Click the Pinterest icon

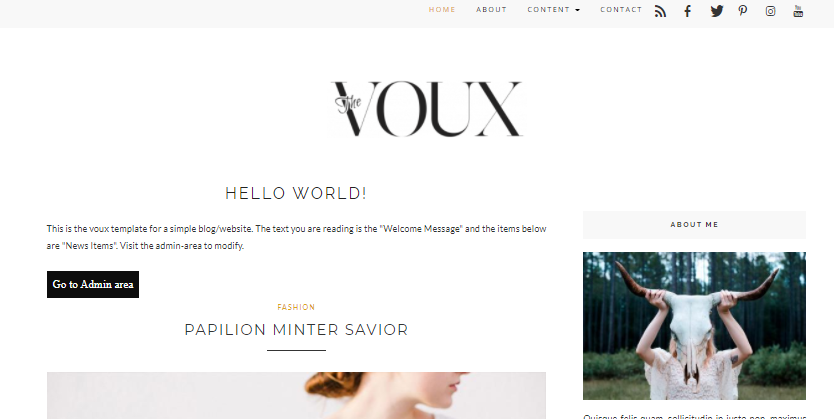[x=743, y=11]
